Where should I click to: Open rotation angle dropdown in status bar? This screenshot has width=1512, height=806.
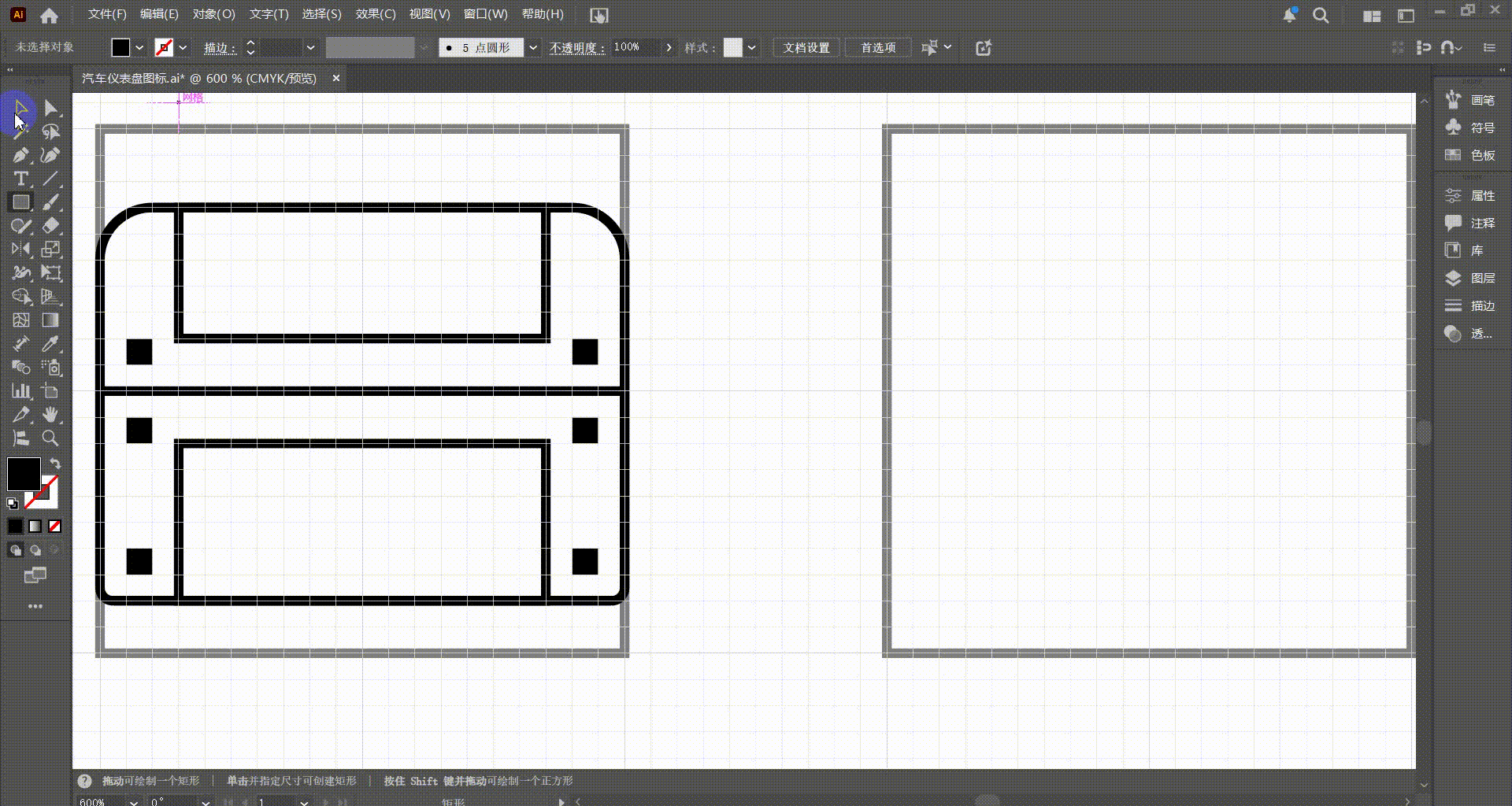206,801
